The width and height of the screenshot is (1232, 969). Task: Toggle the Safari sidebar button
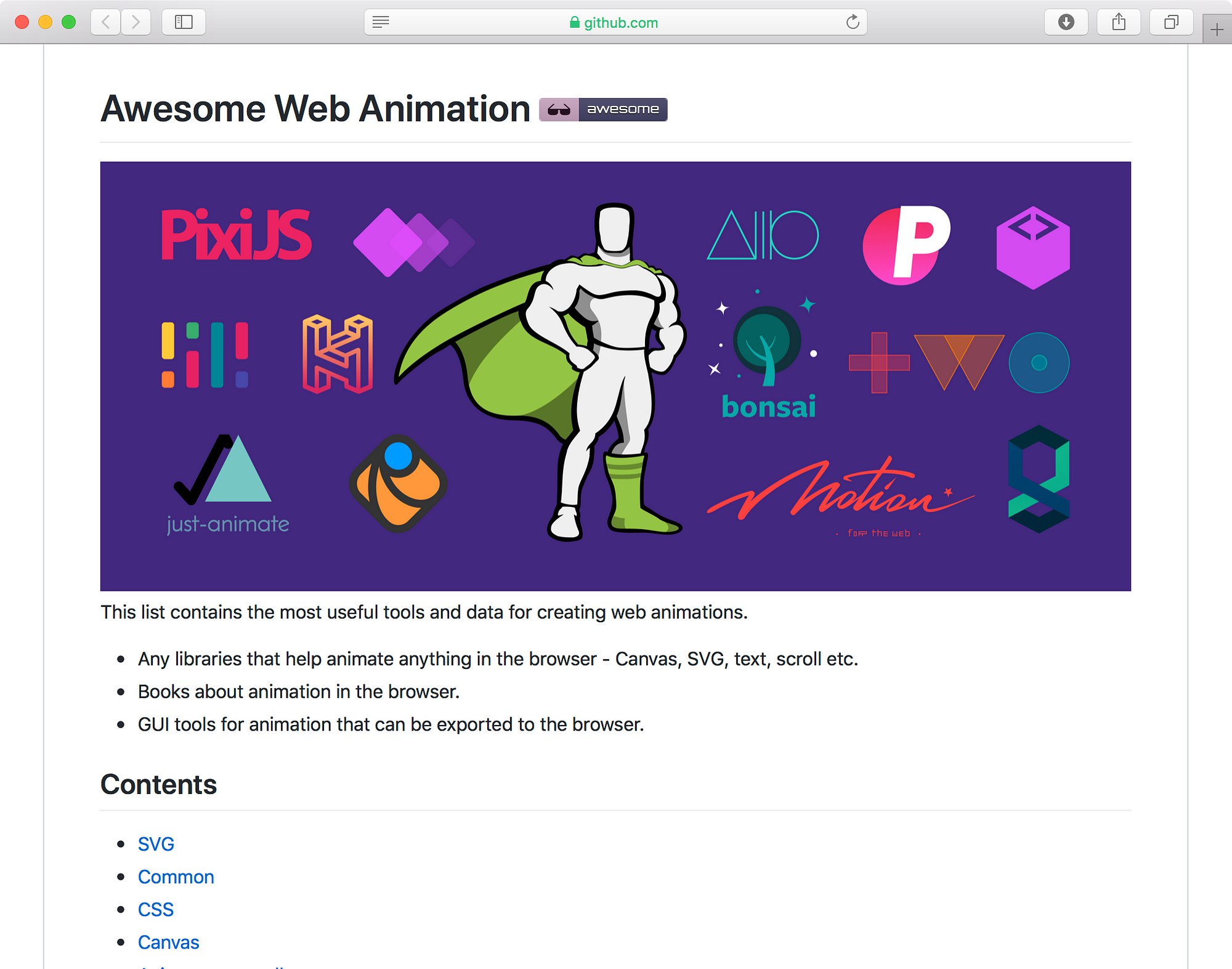click(x=184, y=22)
